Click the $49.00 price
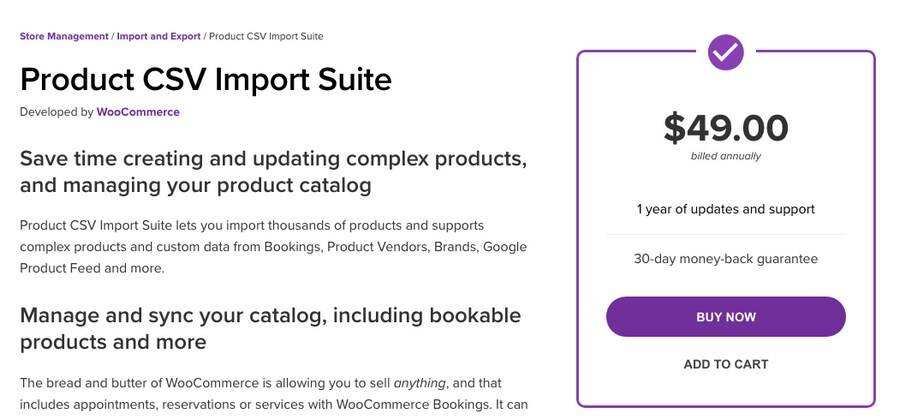This screenshot has width=900, height=420. (x=725, y=128)
